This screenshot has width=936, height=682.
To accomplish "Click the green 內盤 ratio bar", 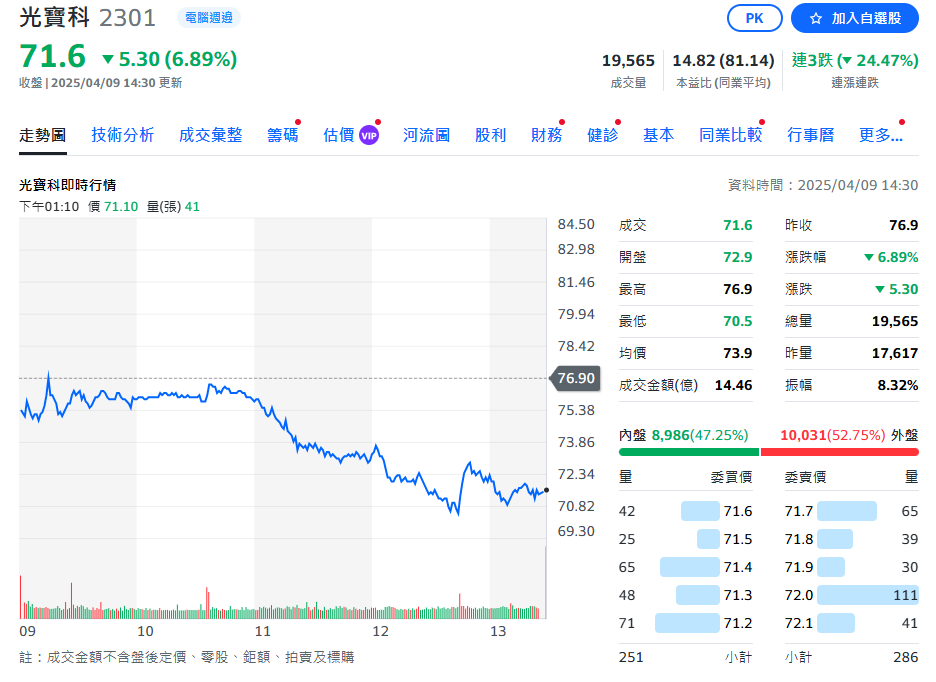I will (x=689, y=452).
